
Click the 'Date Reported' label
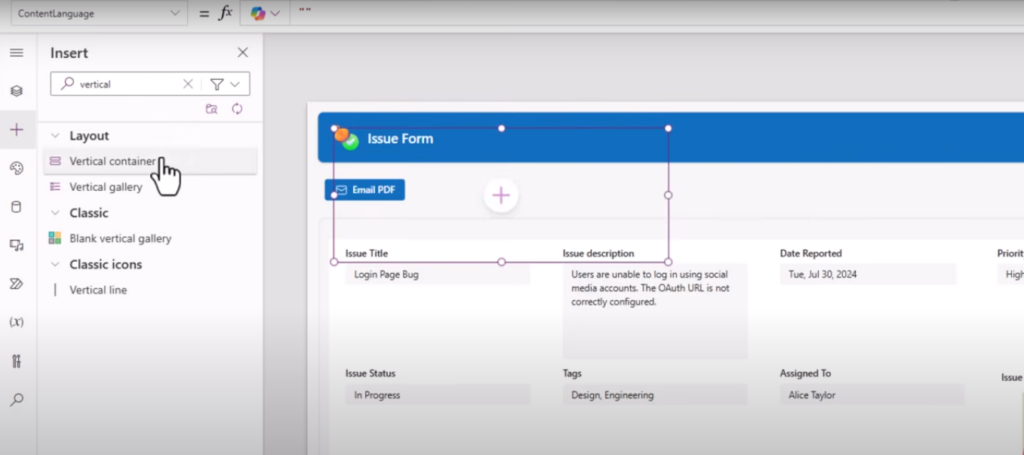click(810, 253)
